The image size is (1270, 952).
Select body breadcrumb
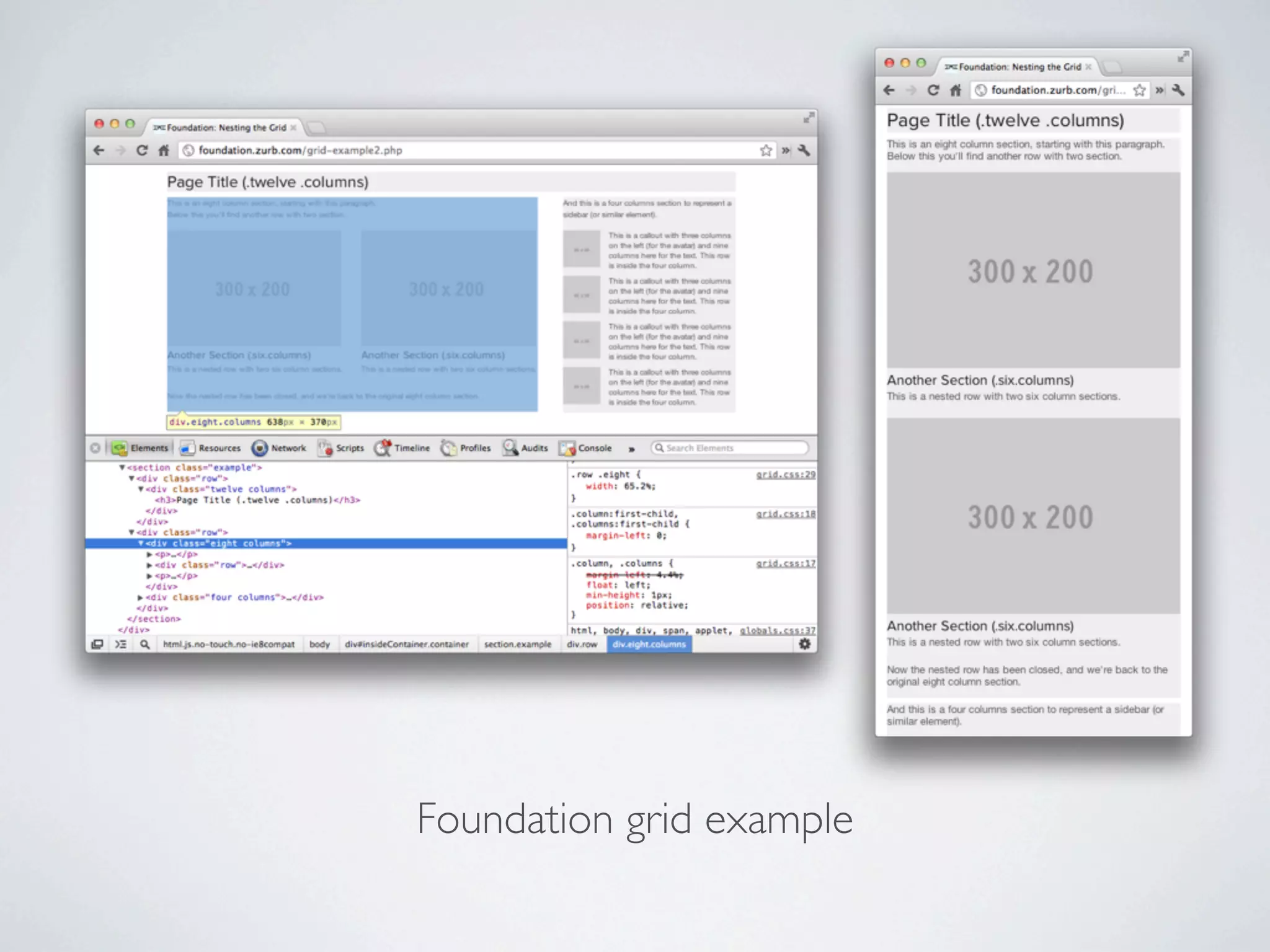click(319, 645)
